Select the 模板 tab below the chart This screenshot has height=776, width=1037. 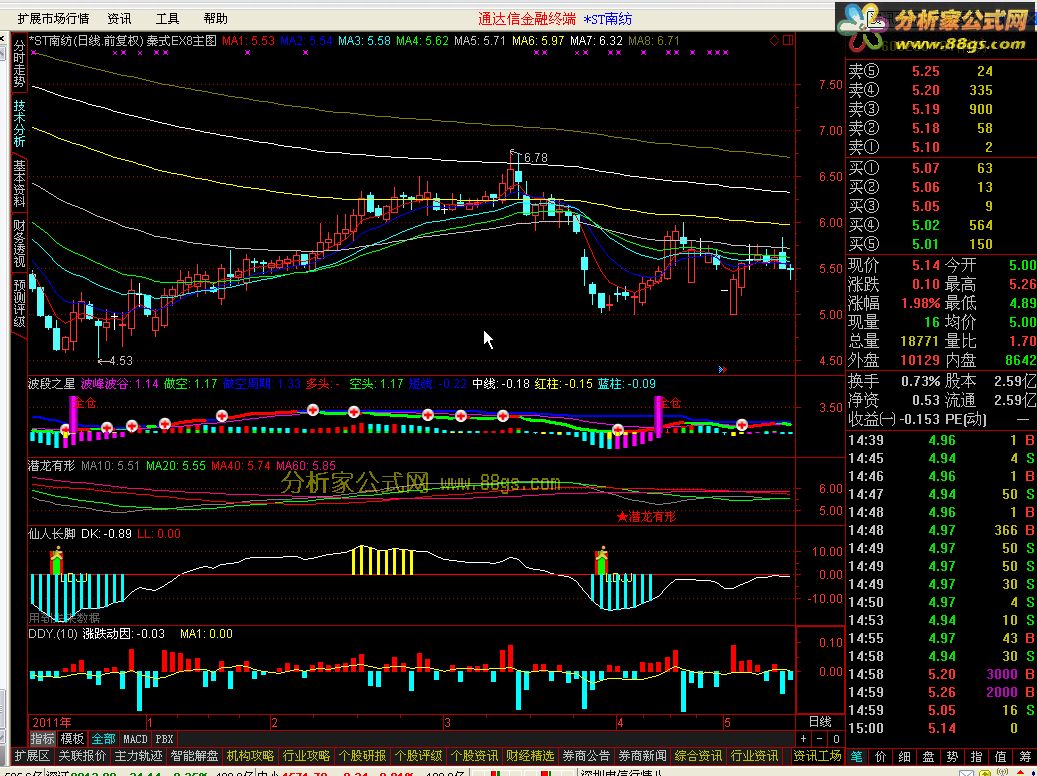[72, 739]
